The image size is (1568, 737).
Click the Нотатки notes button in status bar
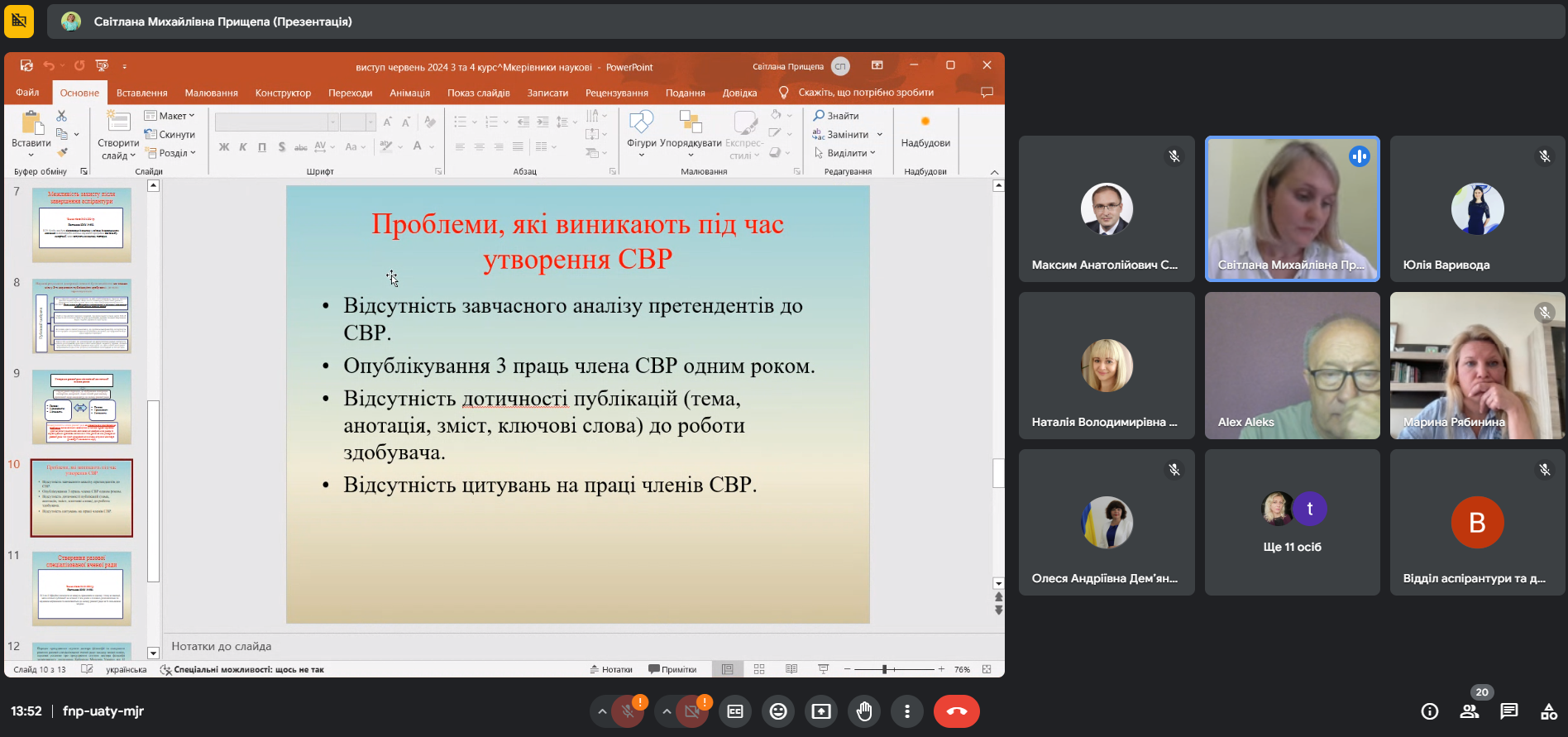click(x=611, y=670)
